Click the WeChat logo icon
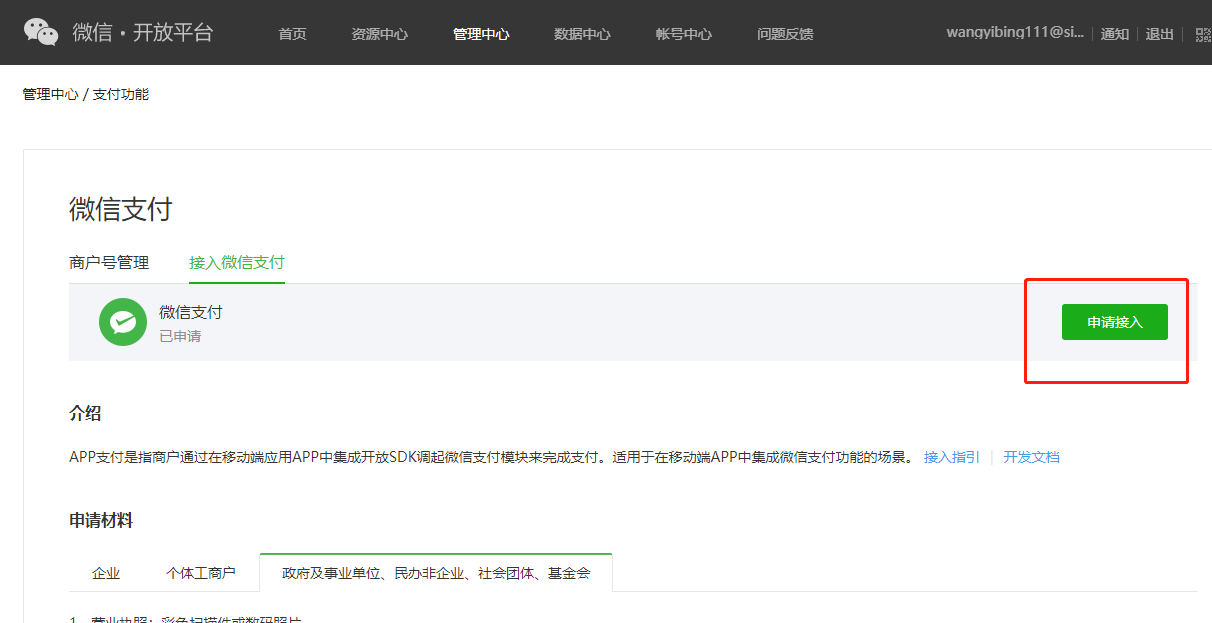 42,32
